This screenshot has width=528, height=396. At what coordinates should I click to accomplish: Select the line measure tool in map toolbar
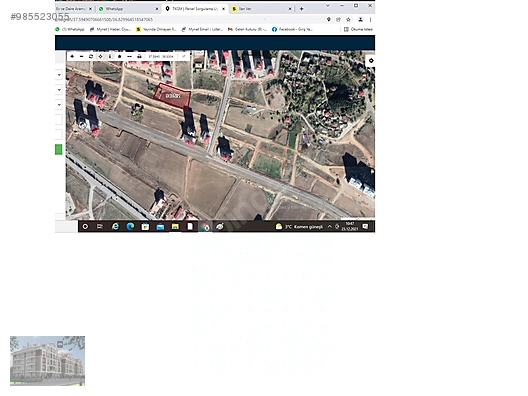click(129, 57)
